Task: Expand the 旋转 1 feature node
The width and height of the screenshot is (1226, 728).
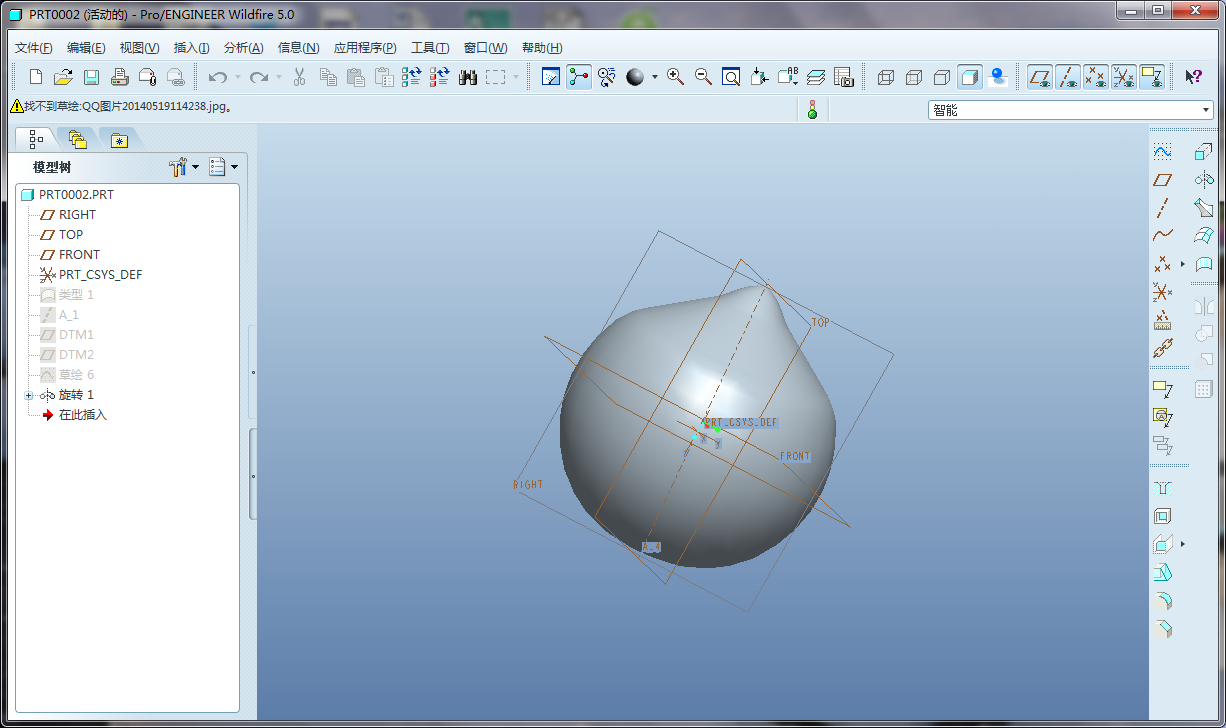Action: pyautogui.click(x=27, y=394)
